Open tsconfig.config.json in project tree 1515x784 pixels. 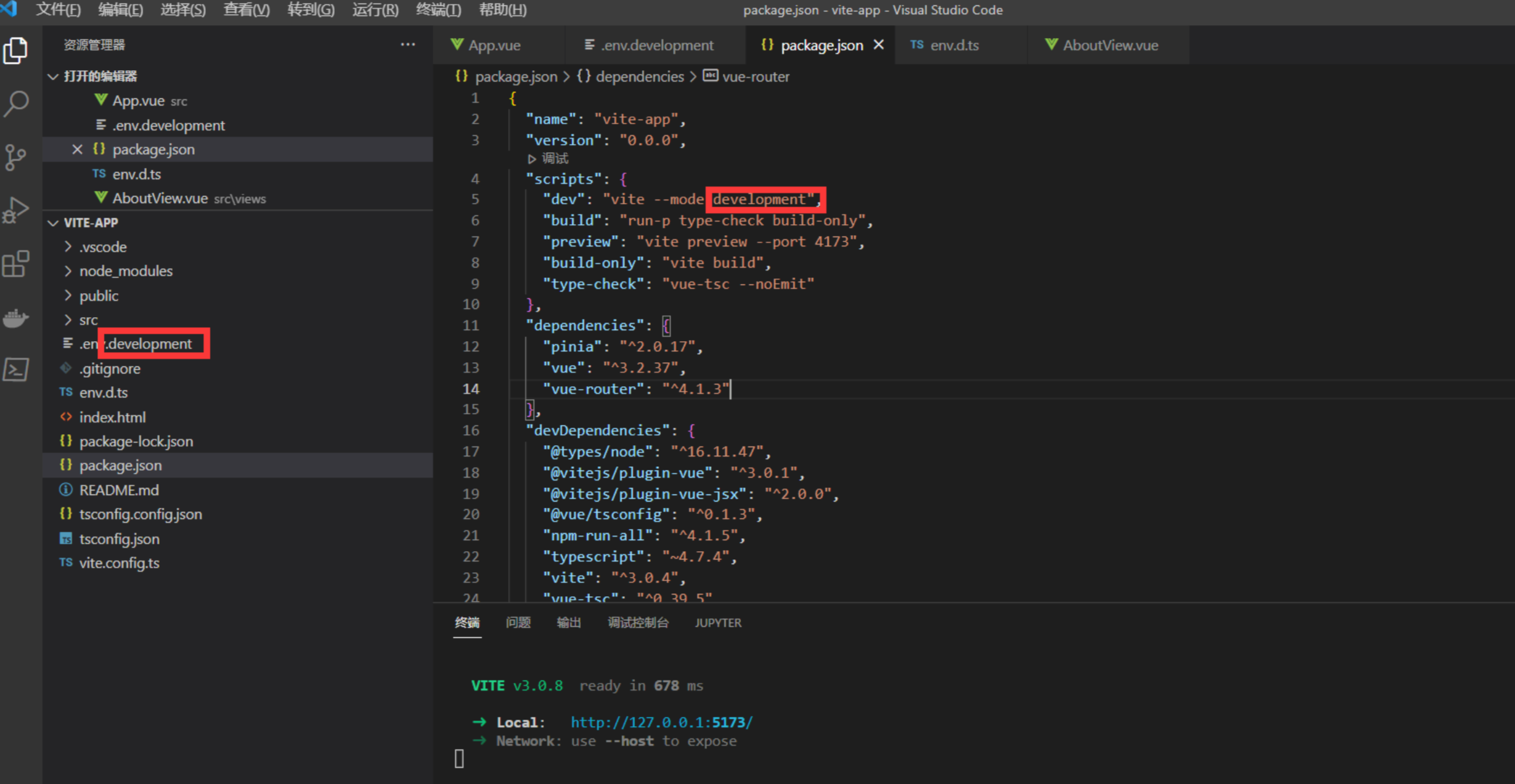pos(238,514)
